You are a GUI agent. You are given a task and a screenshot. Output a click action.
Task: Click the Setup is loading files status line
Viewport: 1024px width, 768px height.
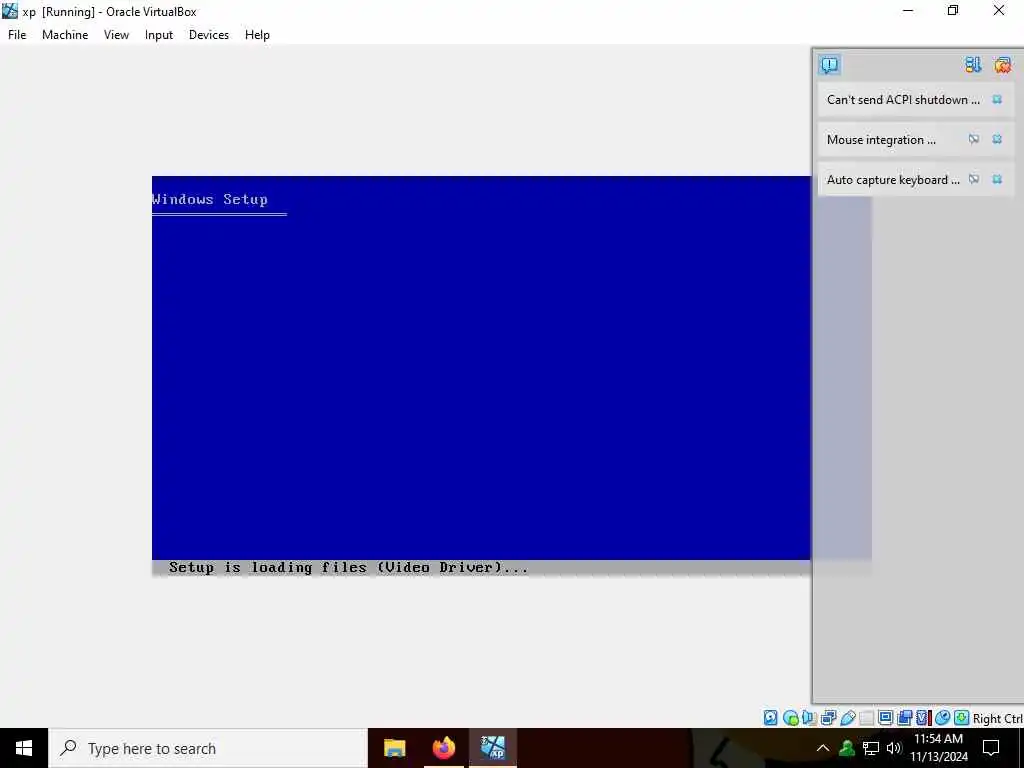(348, 568)
